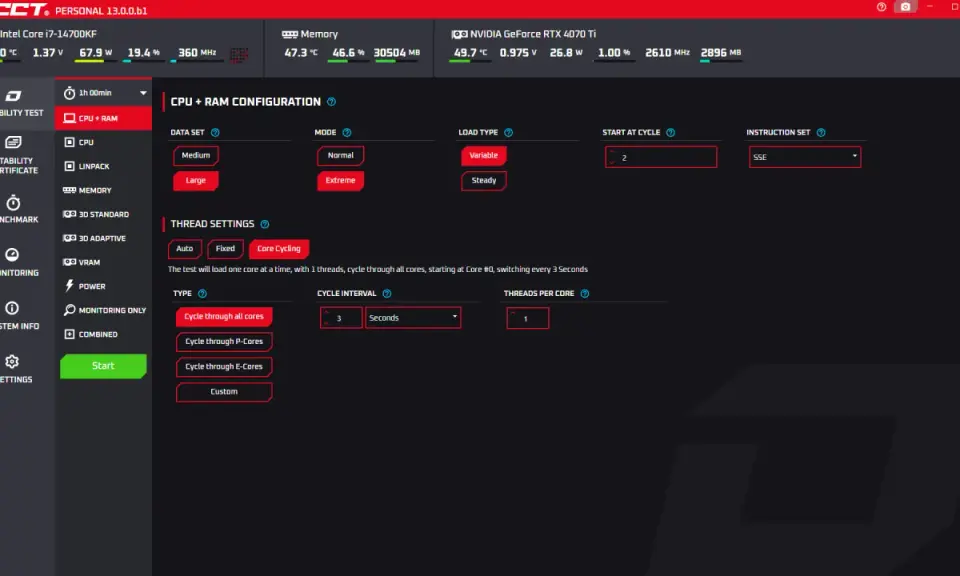Select the CPU test
960x576 pixels.
[103, 142]
